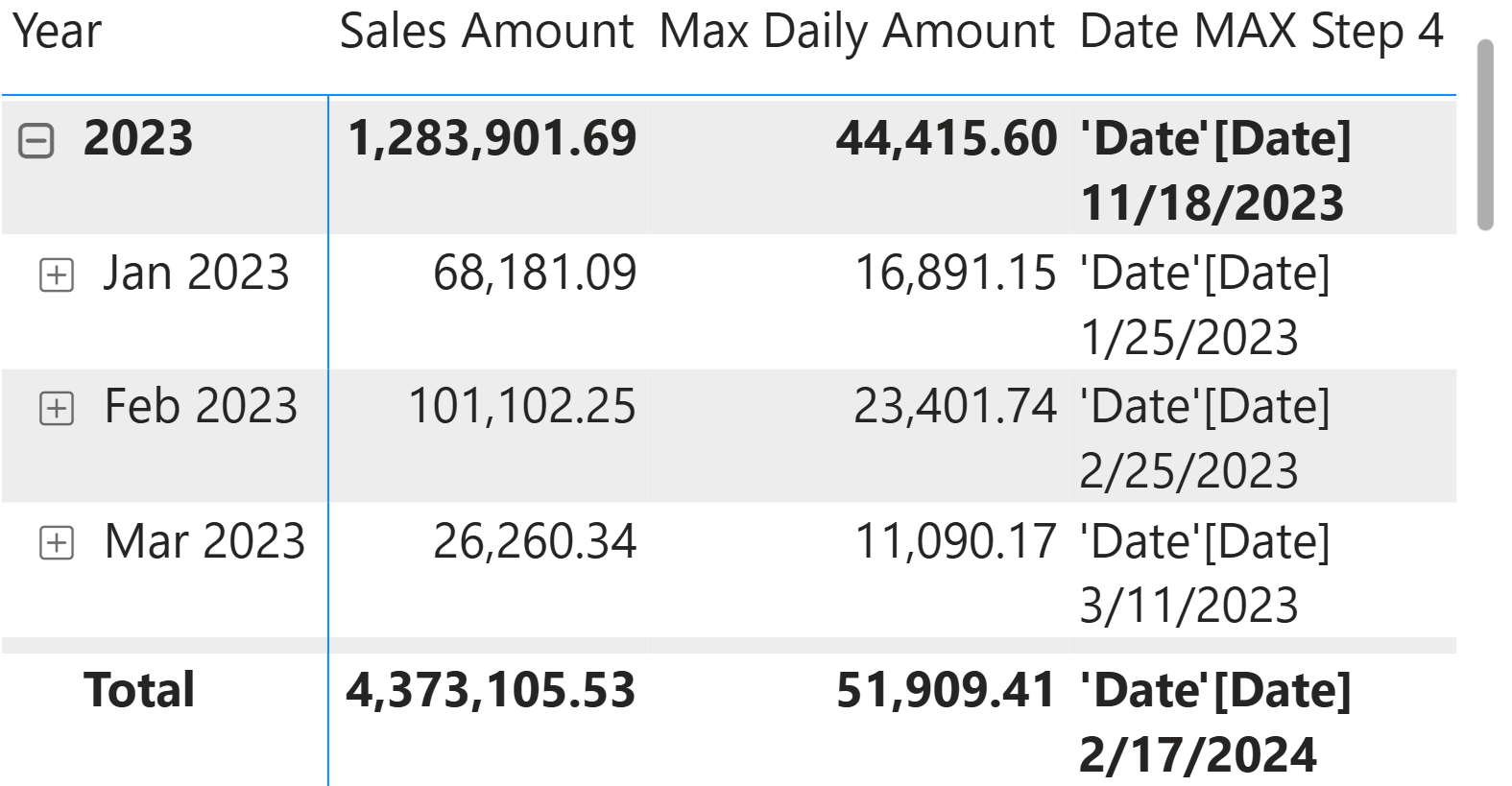Select the 4,373,105.53 total sales cell

click(491, 690)
